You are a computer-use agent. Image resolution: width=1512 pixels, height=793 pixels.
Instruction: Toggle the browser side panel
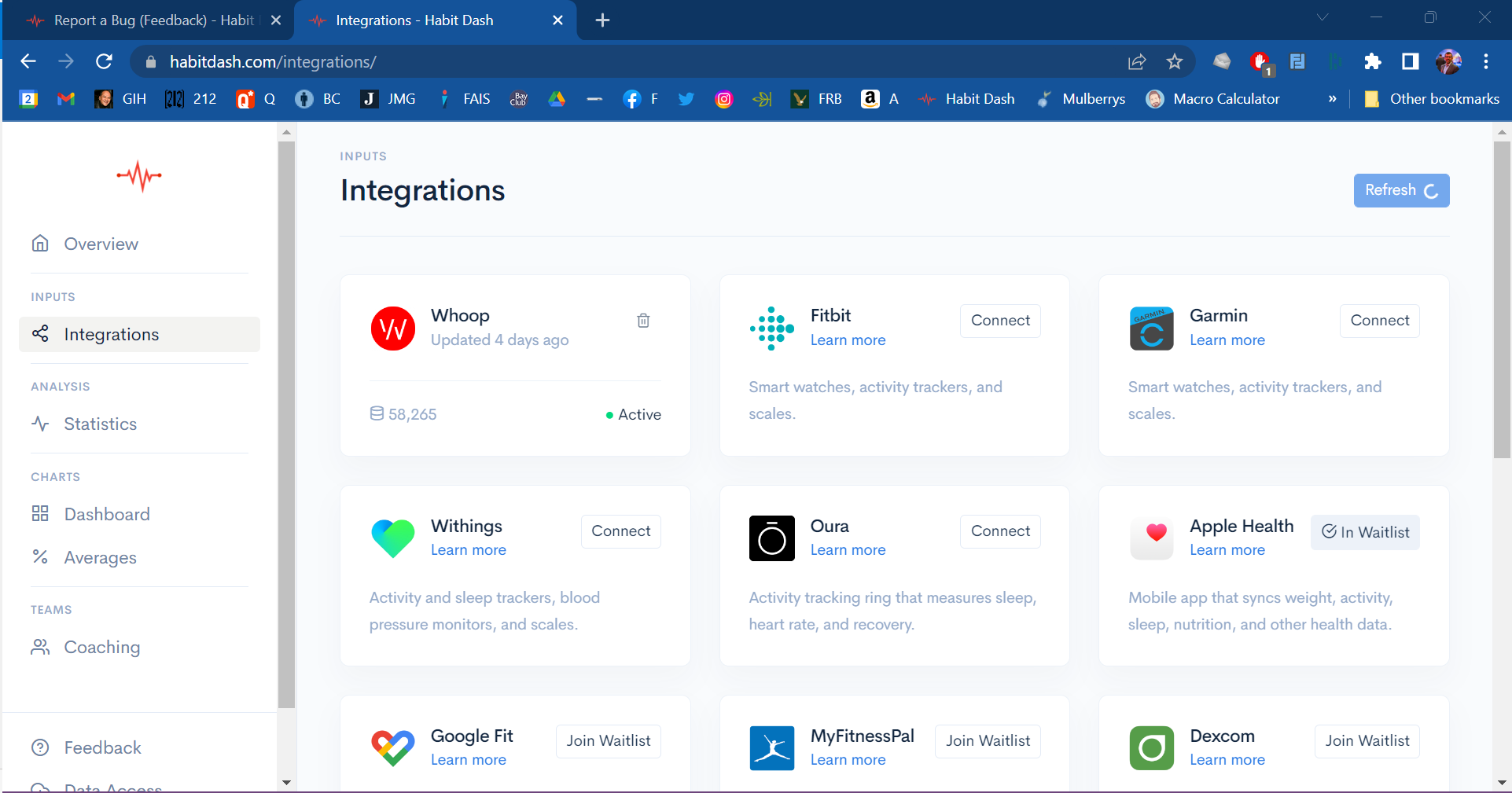pyautogui.click(x=1411, y=61)
